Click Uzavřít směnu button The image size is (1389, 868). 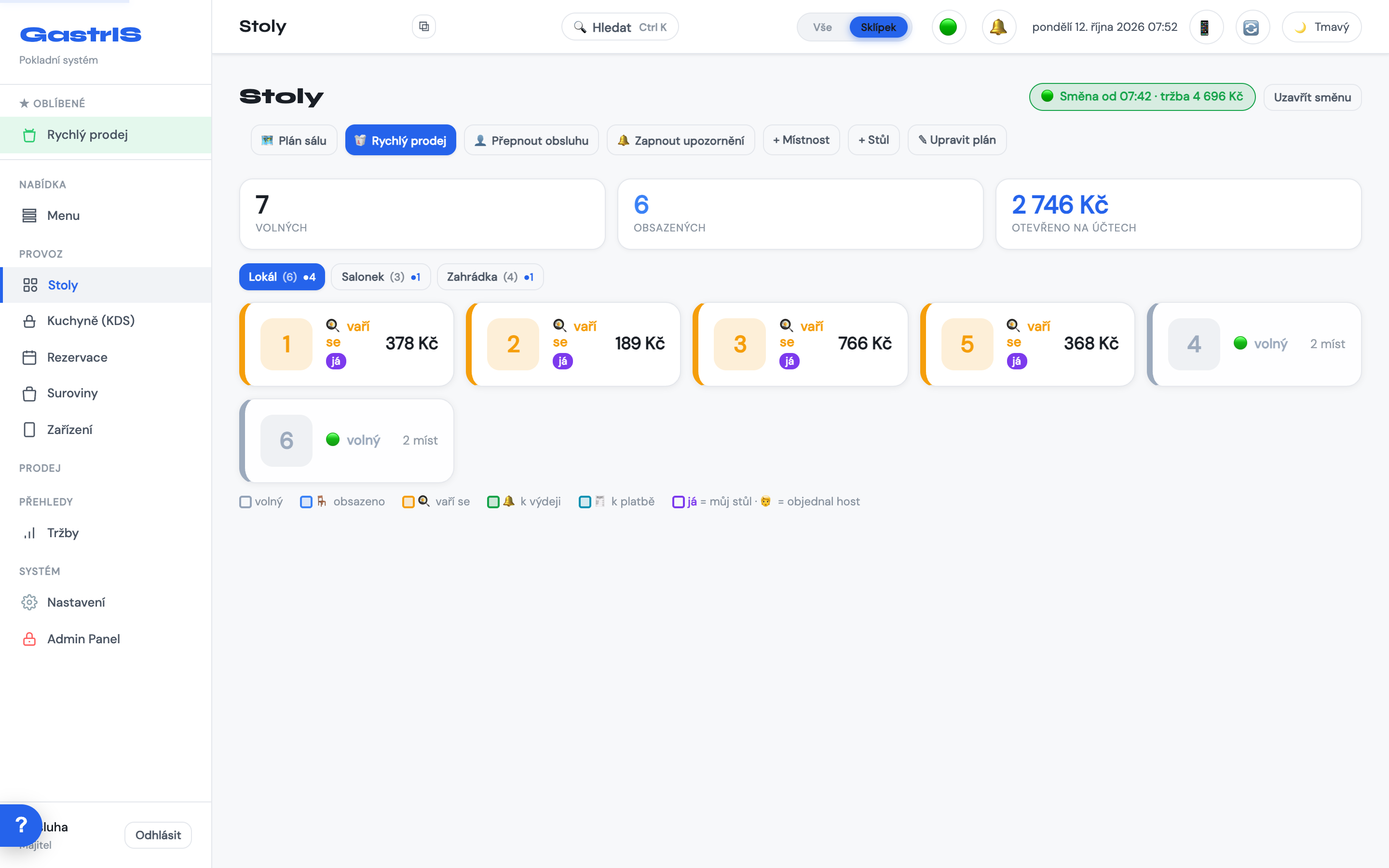tap(1312, 97)
